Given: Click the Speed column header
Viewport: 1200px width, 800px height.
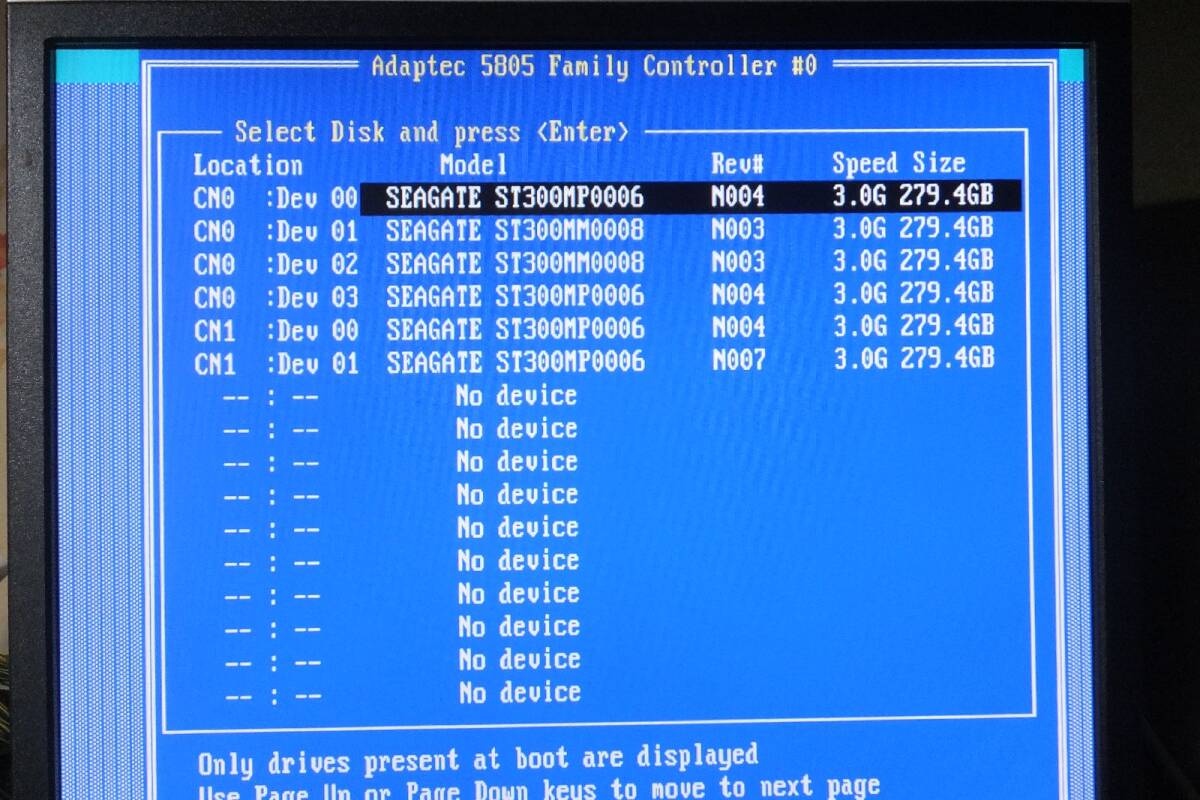Looking at the screenshot, I should [867, 164].
